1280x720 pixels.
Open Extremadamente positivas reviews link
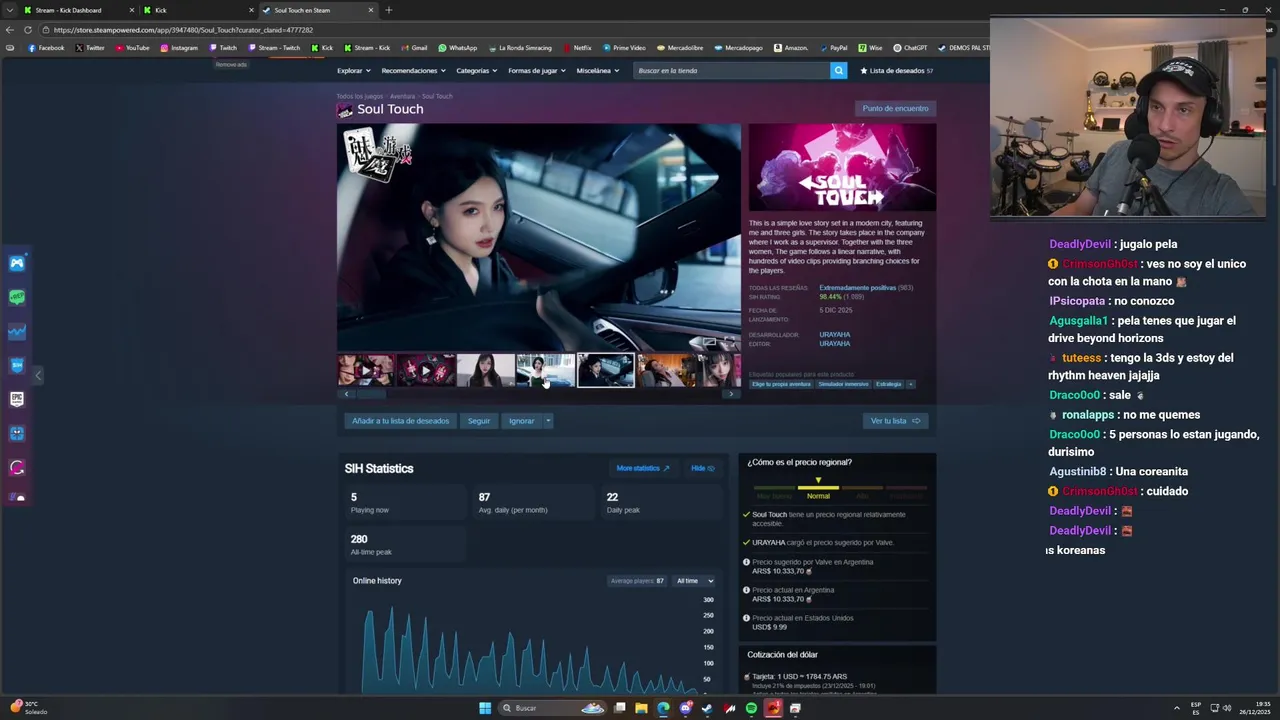pos(857,288)
